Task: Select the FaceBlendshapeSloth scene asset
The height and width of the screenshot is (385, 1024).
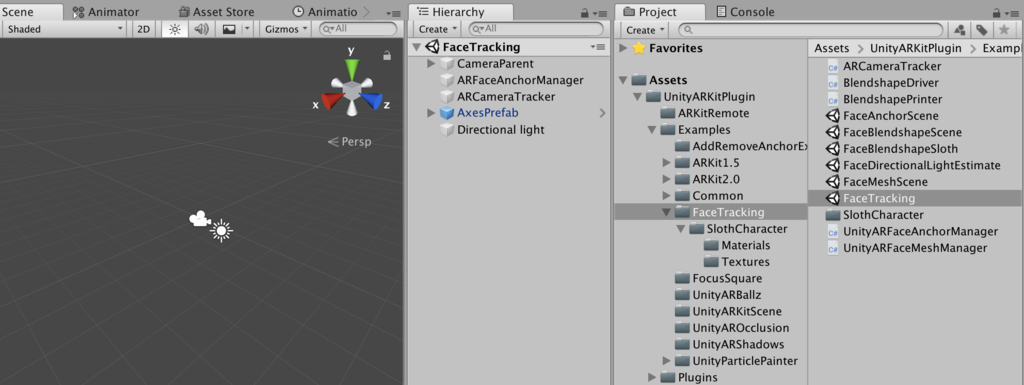Action: tap(901, 149)
